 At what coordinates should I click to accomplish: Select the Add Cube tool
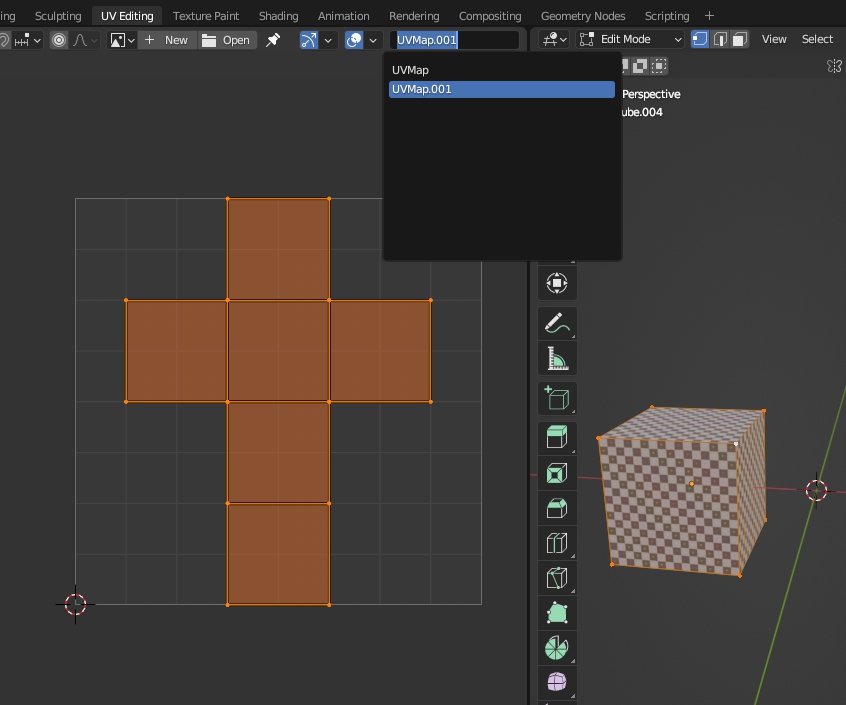(x=557, y=398)
